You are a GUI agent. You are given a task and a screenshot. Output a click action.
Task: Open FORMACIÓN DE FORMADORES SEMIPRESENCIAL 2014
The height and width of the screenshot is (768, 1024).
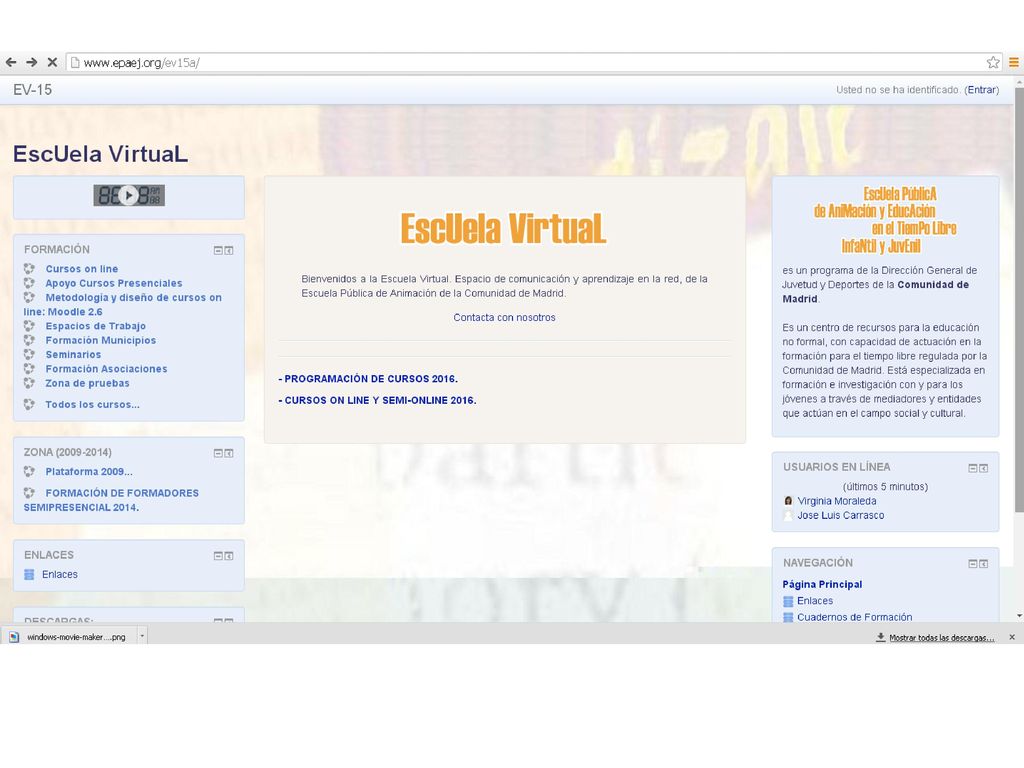(x=111, y=500)
